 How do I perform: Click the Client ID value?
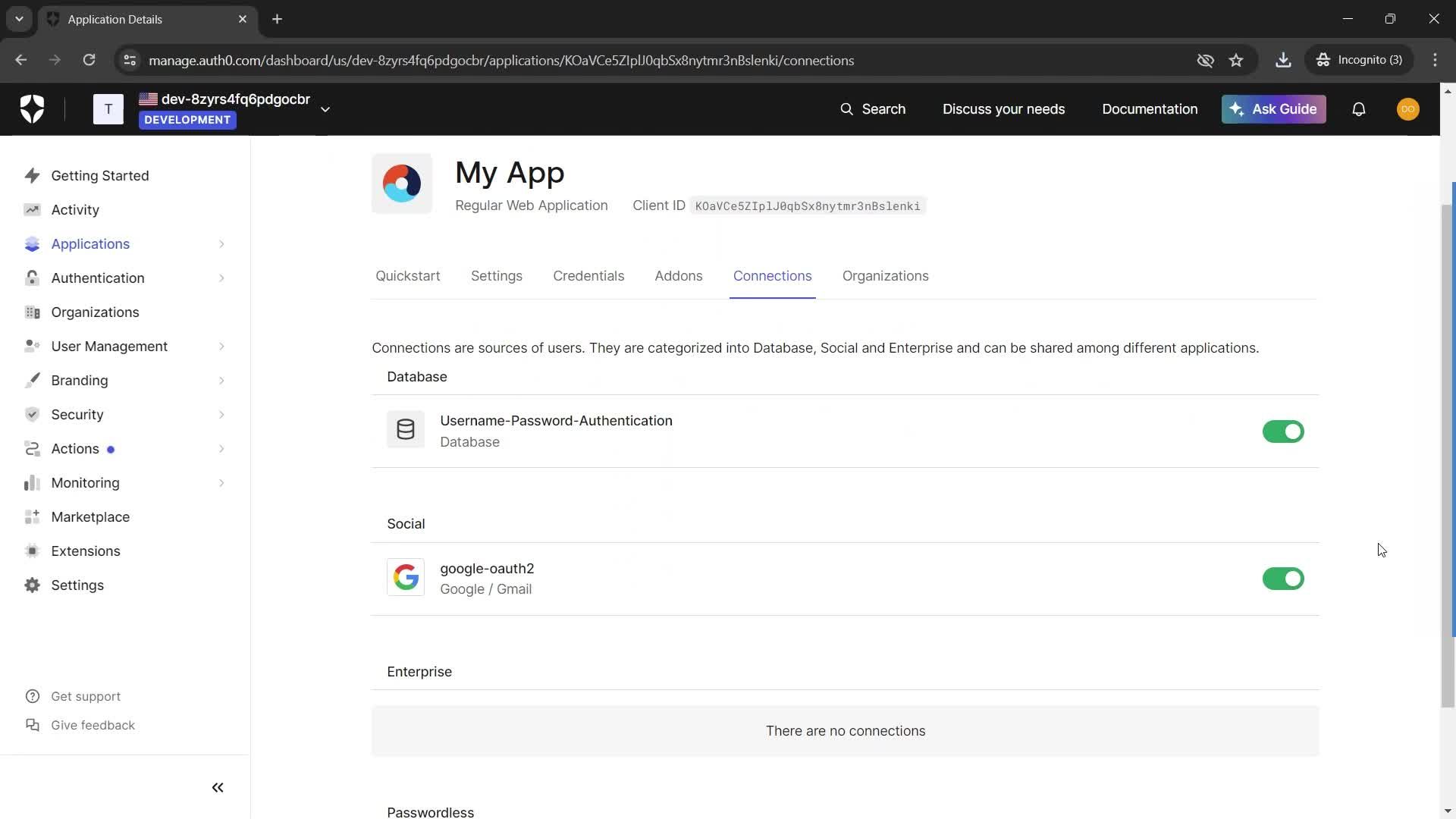(x=808, y=206)
